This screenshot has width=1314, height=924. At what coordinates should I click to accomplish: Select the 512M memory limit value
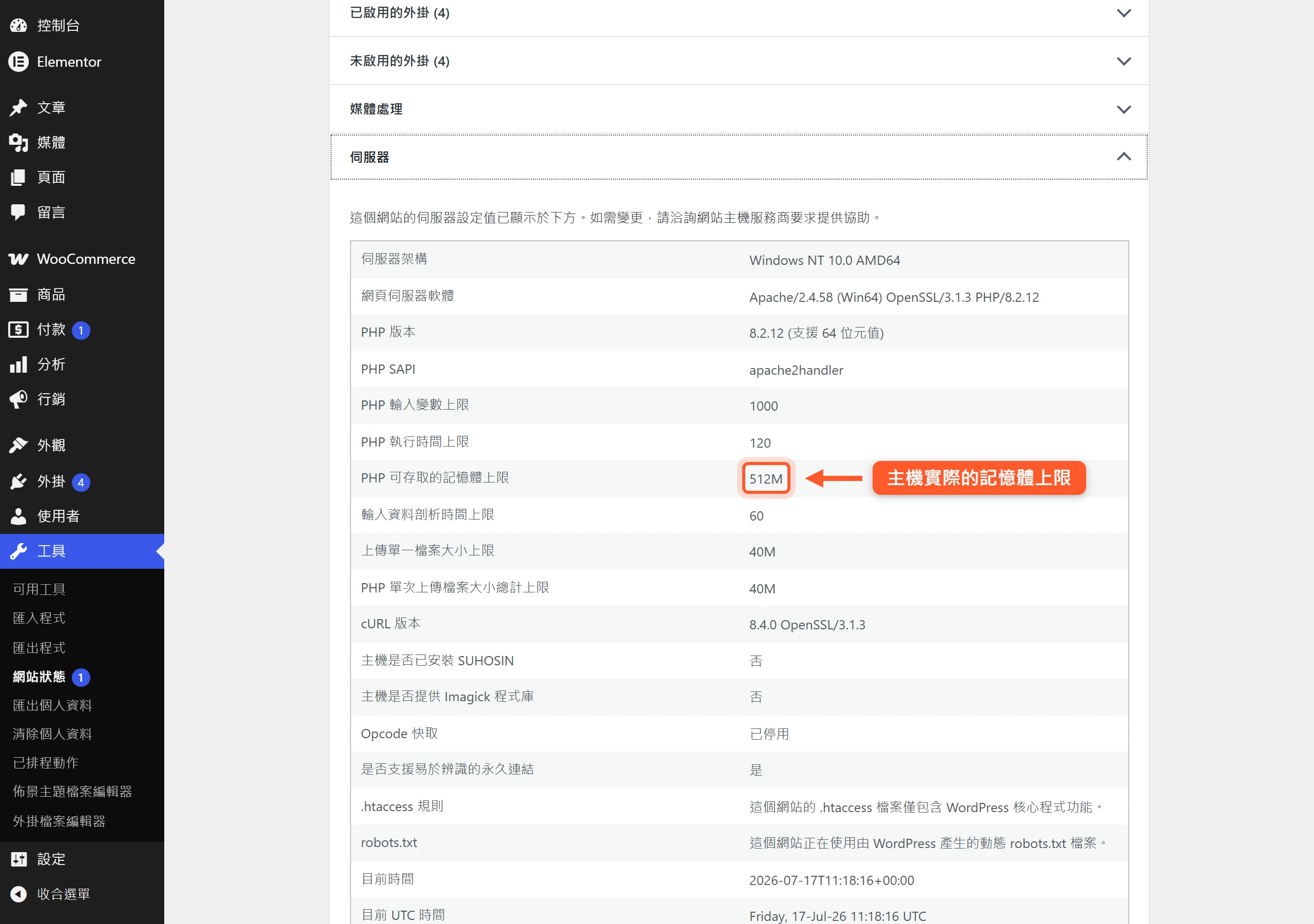766,478
